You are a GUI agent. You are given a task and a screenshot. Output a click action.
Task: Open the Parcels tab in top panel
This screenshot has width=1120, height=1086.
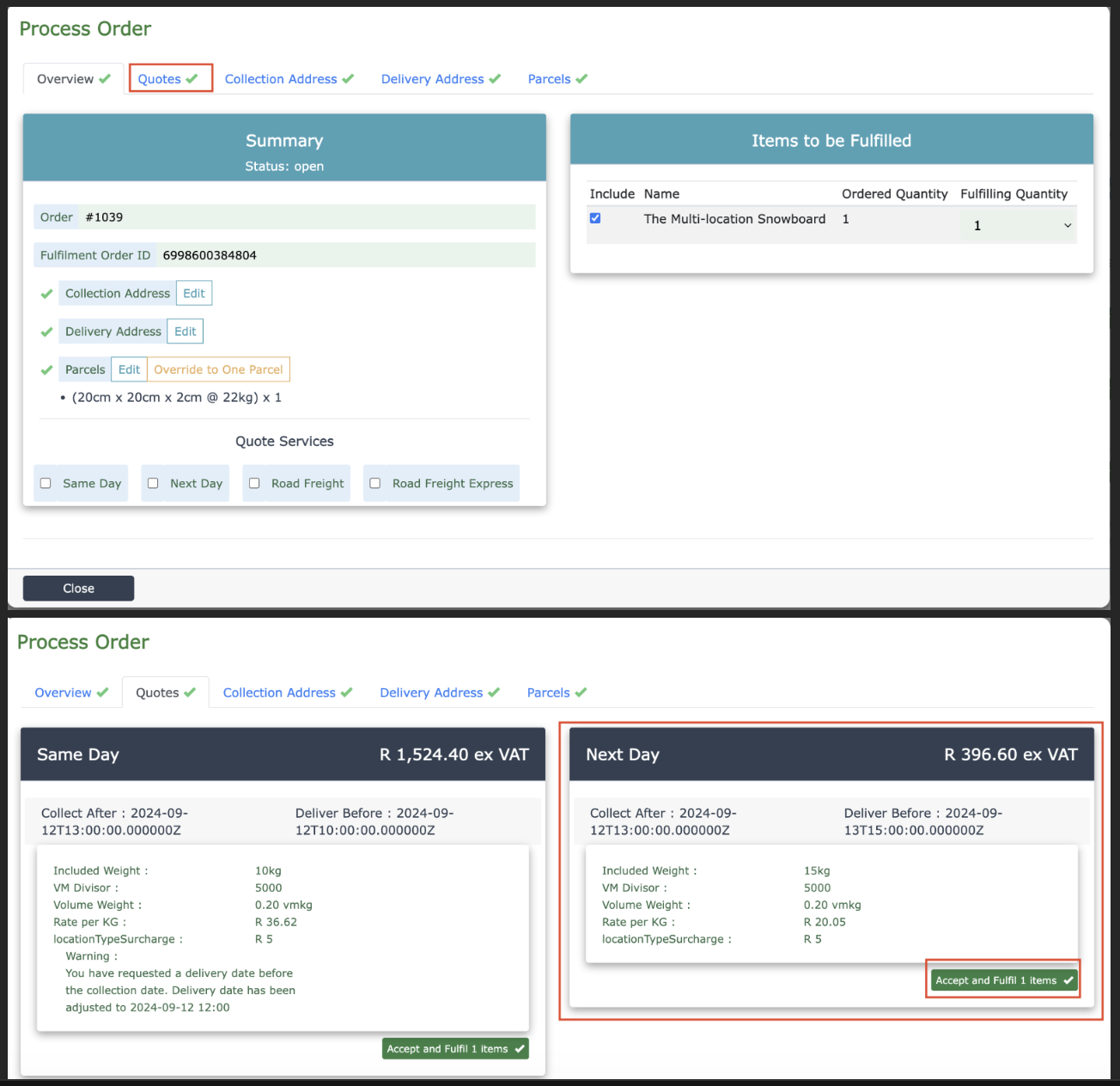point(557,79)
